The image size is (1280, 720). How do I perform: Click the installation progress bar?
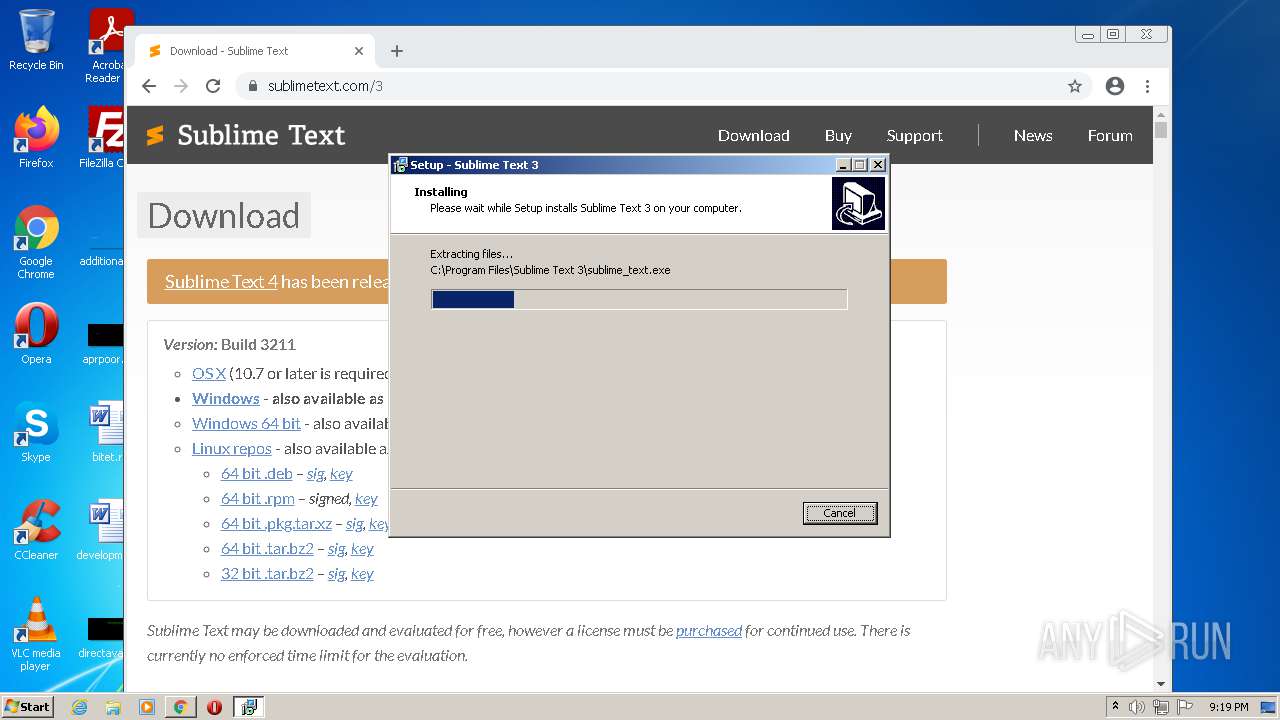(x=639, y=300)
